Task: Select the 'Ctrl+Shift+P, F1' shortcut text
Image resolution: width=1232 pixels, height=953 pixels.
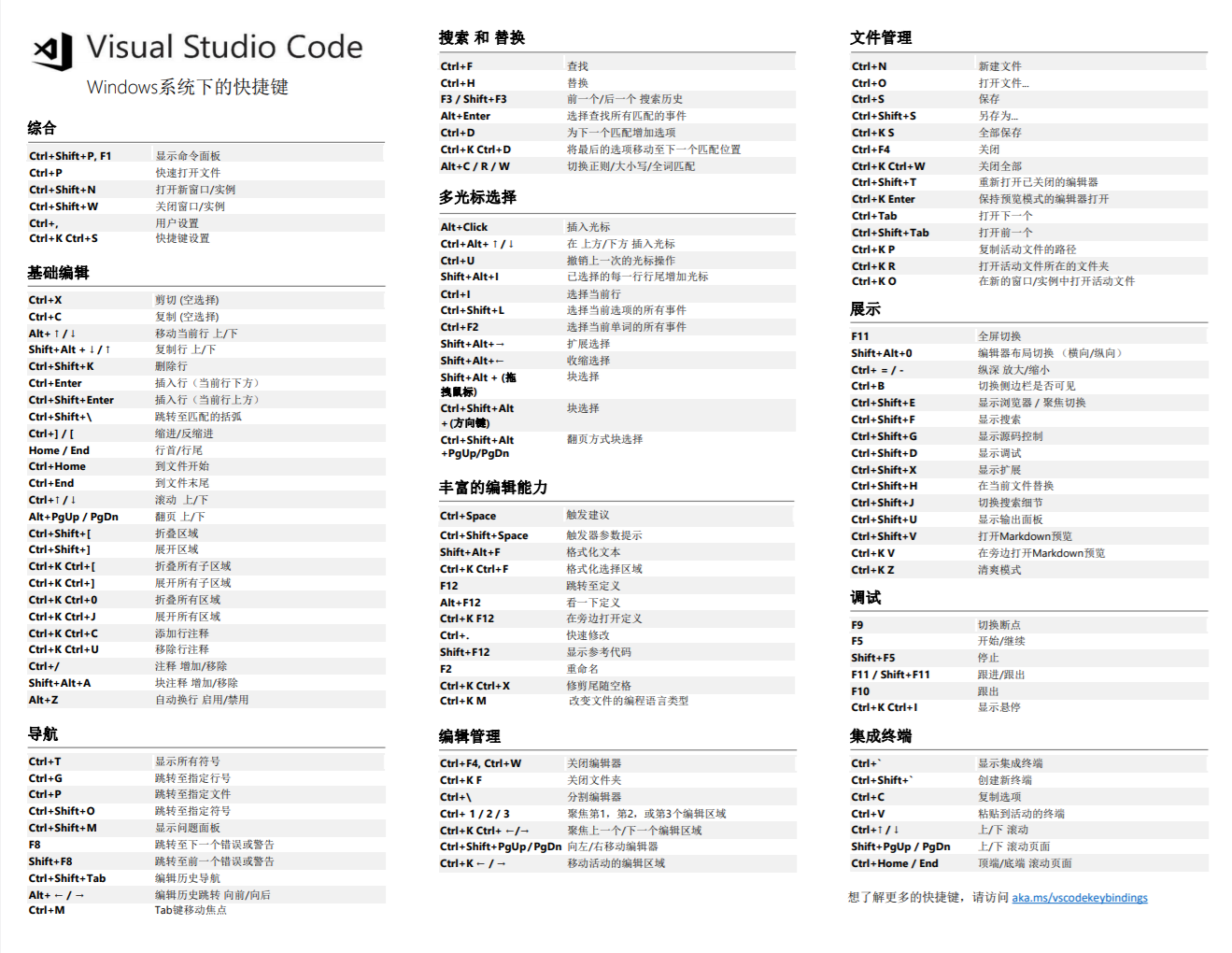Action: click(x=70, y=156)
